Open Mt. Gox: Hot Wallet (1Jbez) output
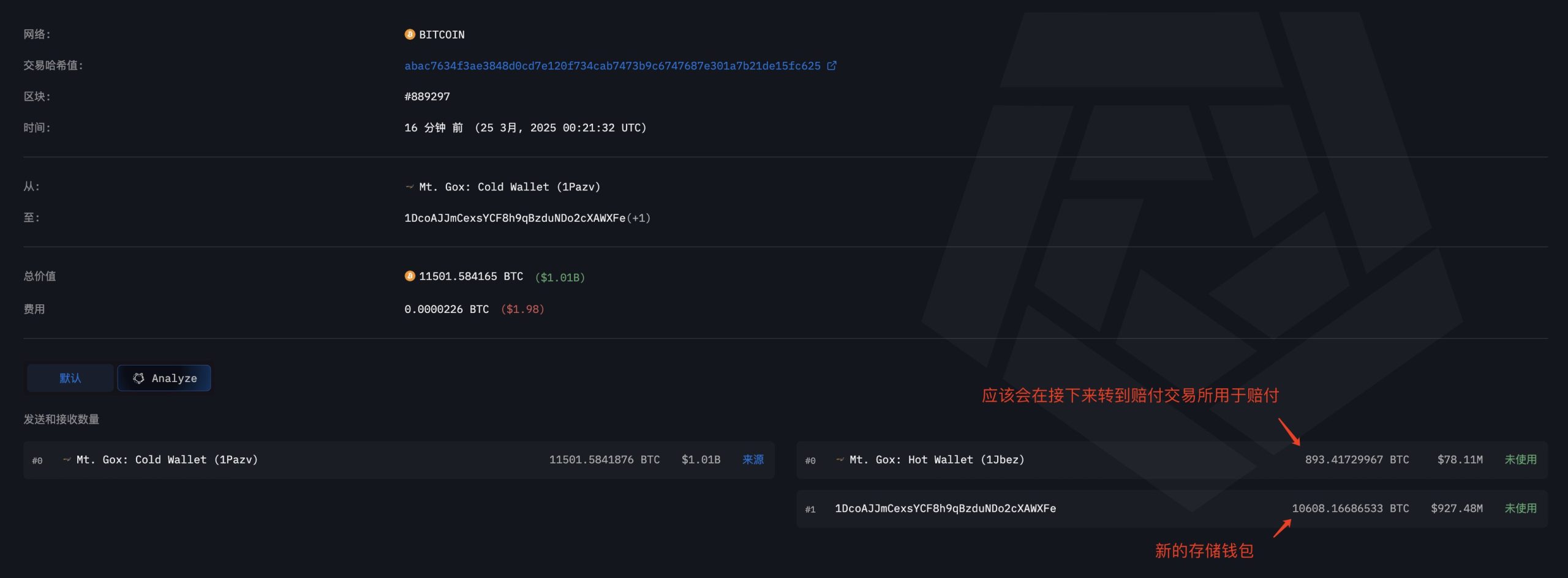Screen dimensions: 1568x578 tap(937, 460)
